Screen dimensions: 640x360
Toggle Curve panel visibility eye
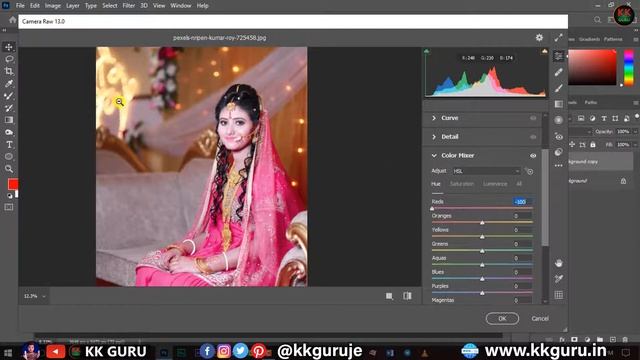[x=533, y=118]
